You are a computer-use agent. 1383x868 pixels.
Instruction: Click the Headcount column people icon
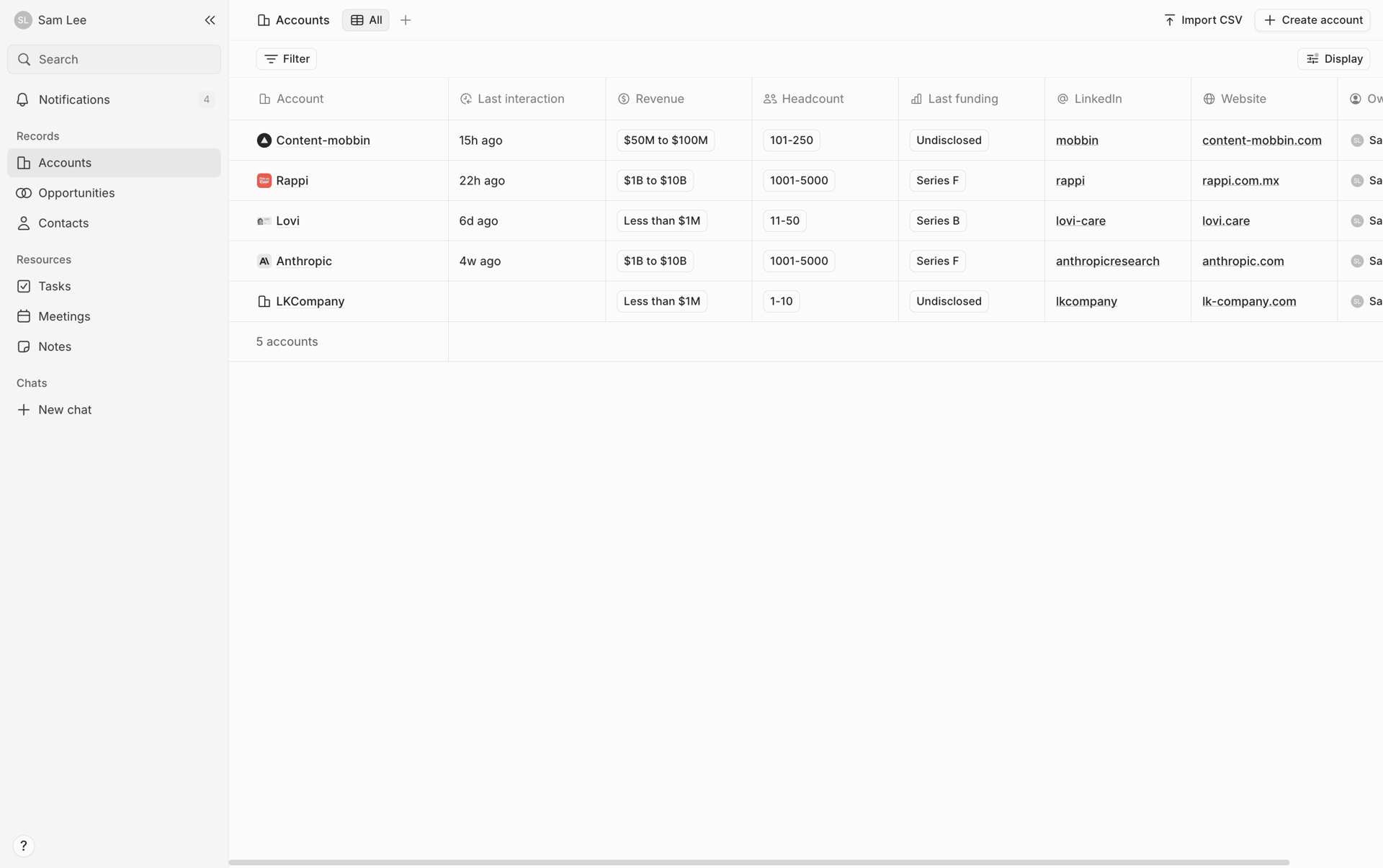coord(770,99)
